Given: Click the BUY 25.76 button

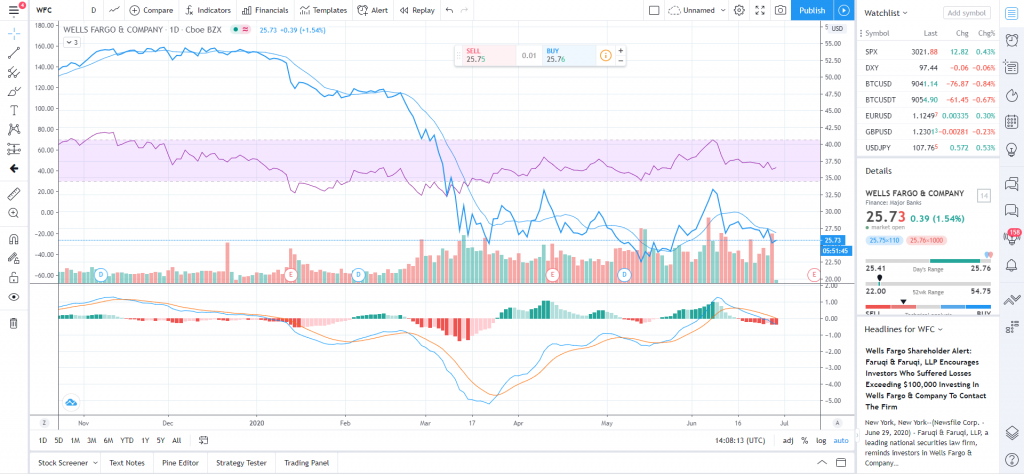Looking at the screenshot, I should coord(569,55).
